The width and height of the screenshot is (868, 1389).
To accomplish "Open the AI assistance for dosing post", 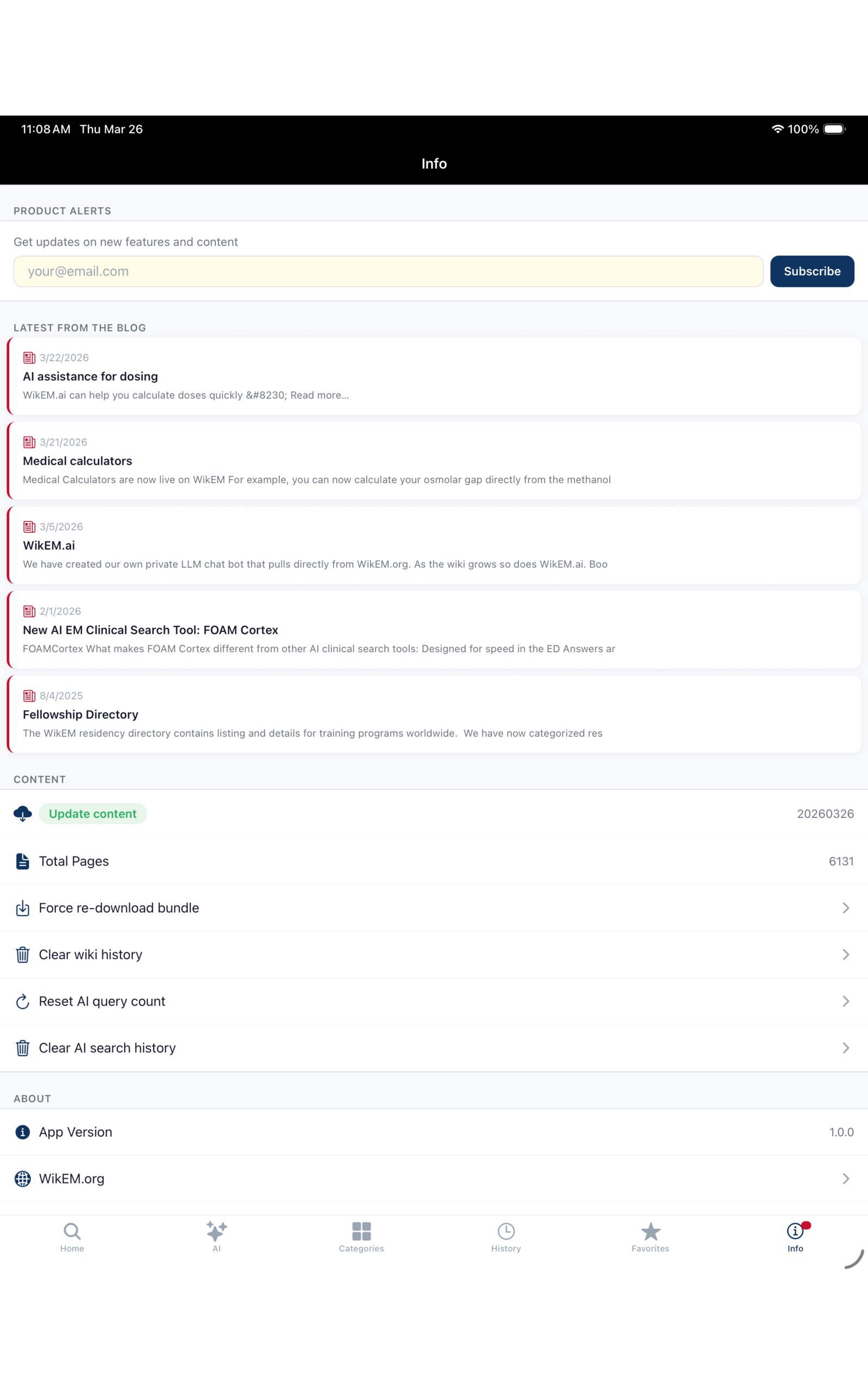I will coord(434,376).
